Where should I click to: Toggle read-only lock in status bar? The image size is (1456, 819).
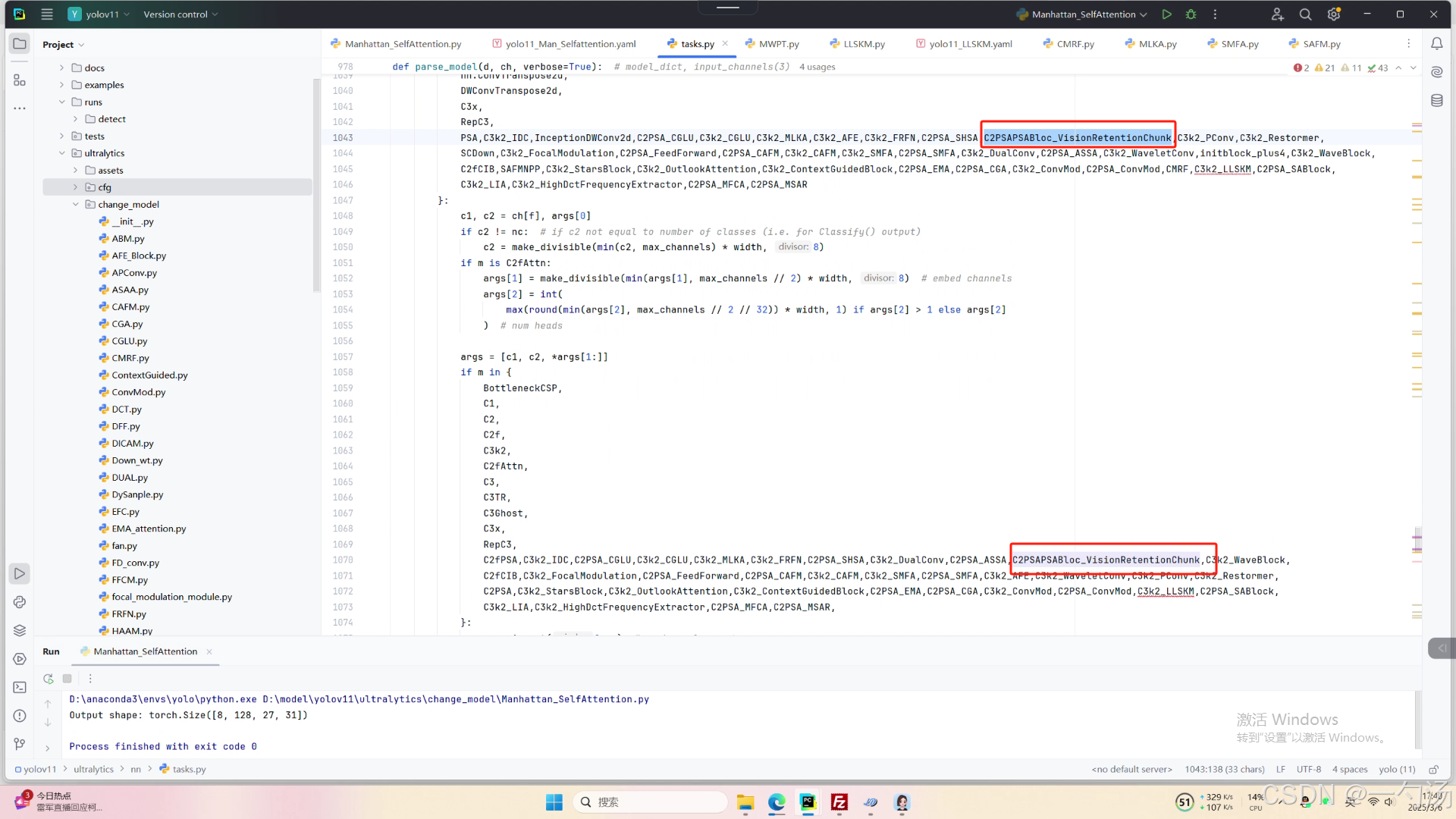(1433, 769)
